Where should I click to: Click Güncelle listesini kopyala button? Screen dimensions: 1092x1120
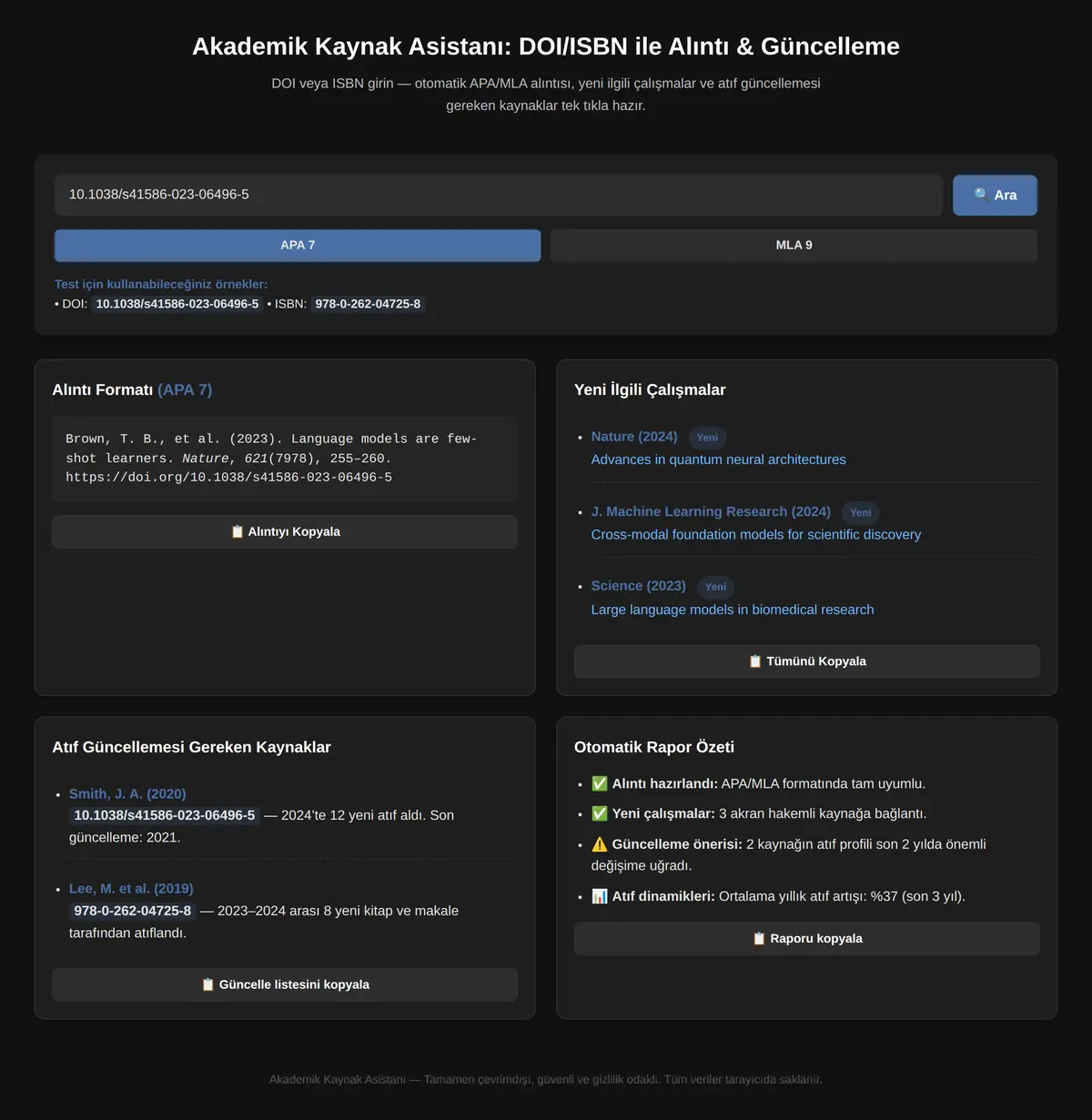point(285,984)
